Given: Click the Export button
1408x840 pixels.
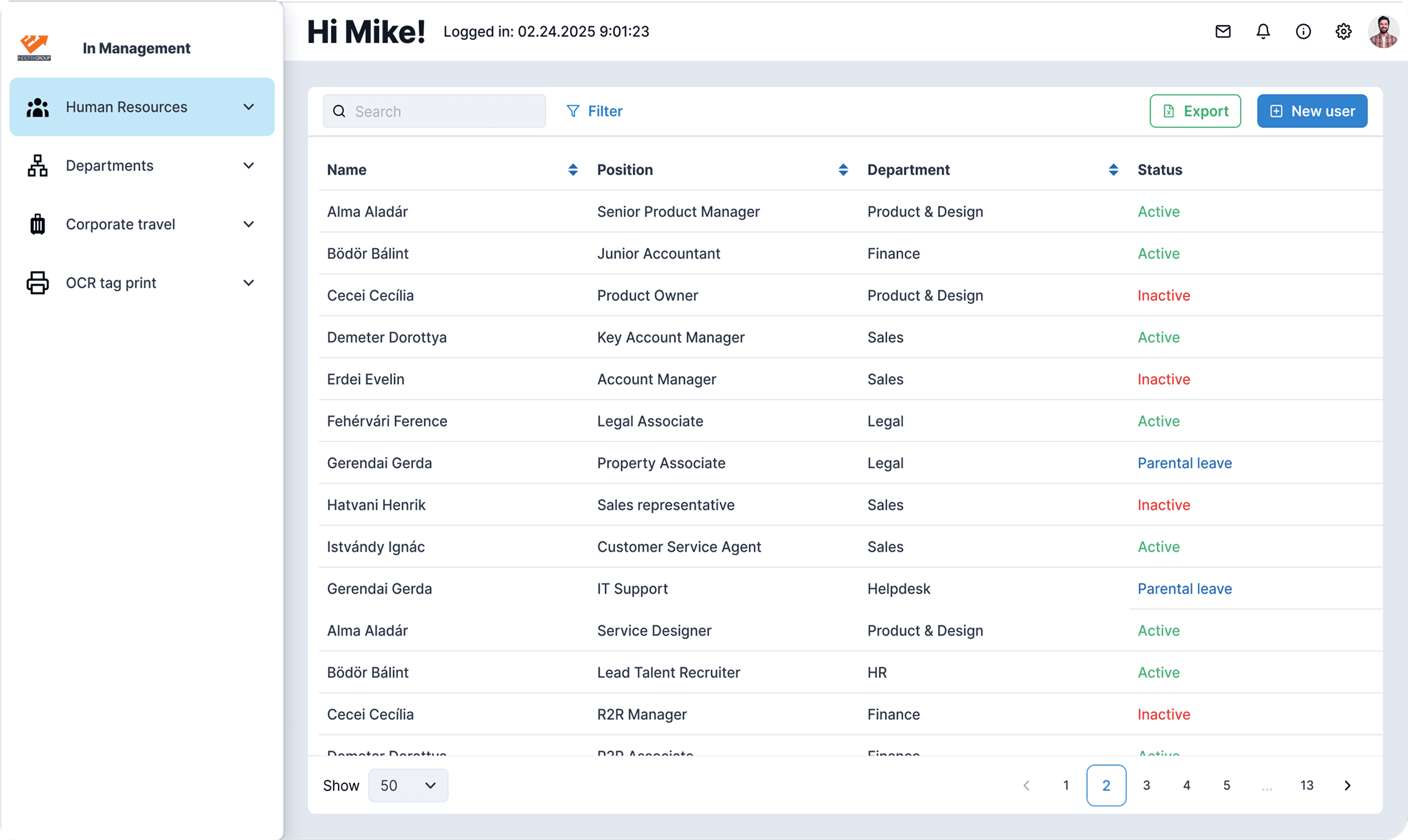Looking at the screenshot, I should pyautogui.click(x=1195, y=111).
